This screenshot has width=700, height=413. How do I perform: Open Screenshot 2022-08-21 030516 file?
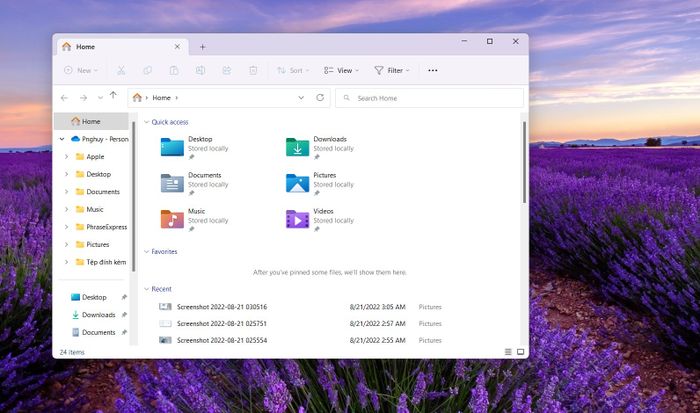pos(221,307)
